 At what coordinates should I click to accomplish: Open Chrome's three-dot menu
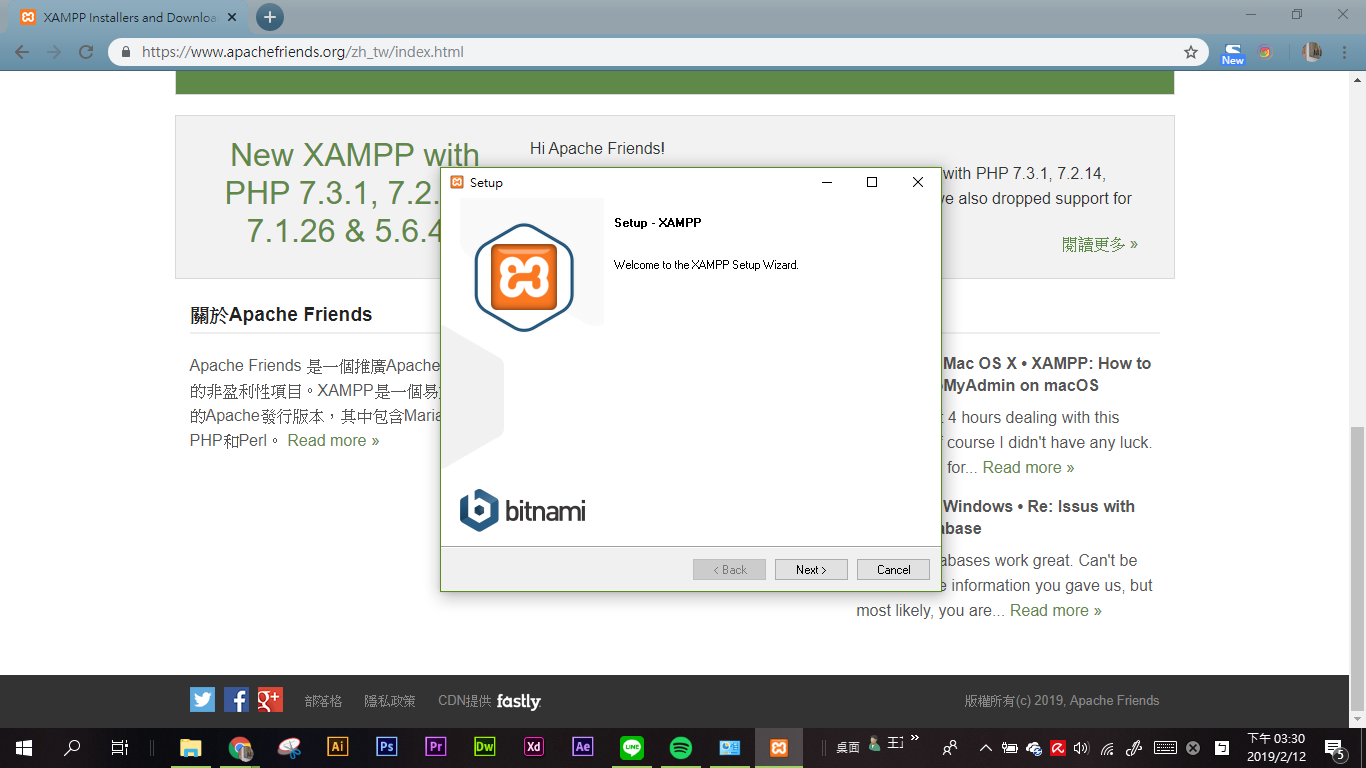pyautogui.click(x=1346, y=52)
